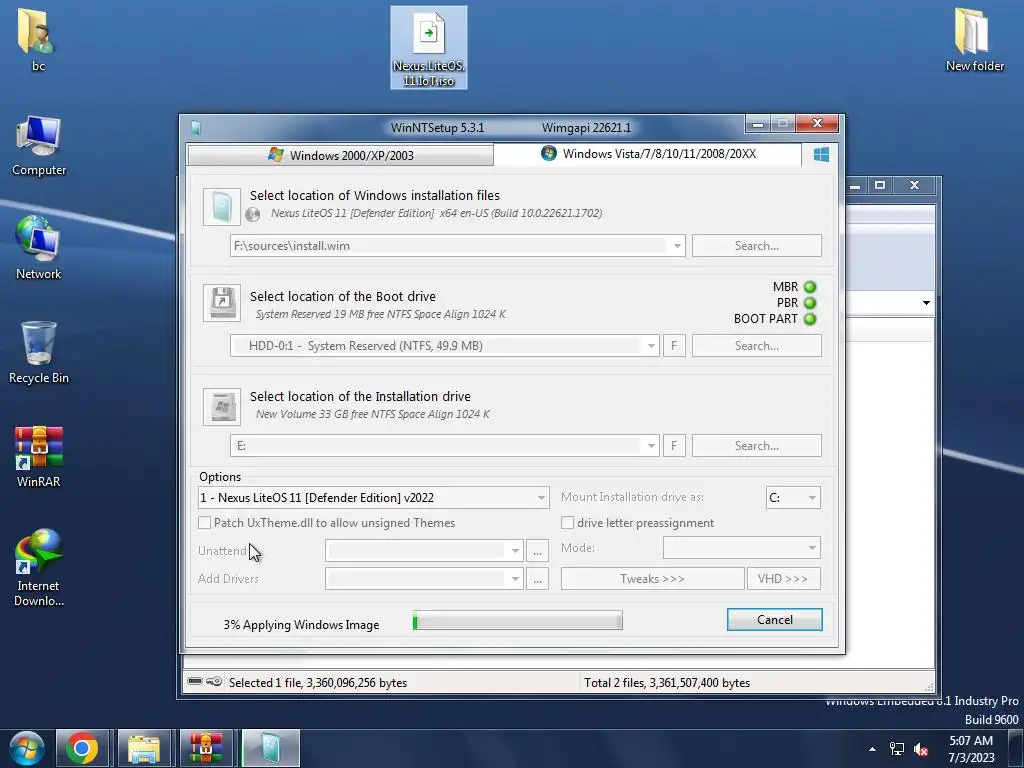This screenshot has width=1024, height=768.
Task: Click the 'Total 2 files' status text
Action: tap(667, 682)
